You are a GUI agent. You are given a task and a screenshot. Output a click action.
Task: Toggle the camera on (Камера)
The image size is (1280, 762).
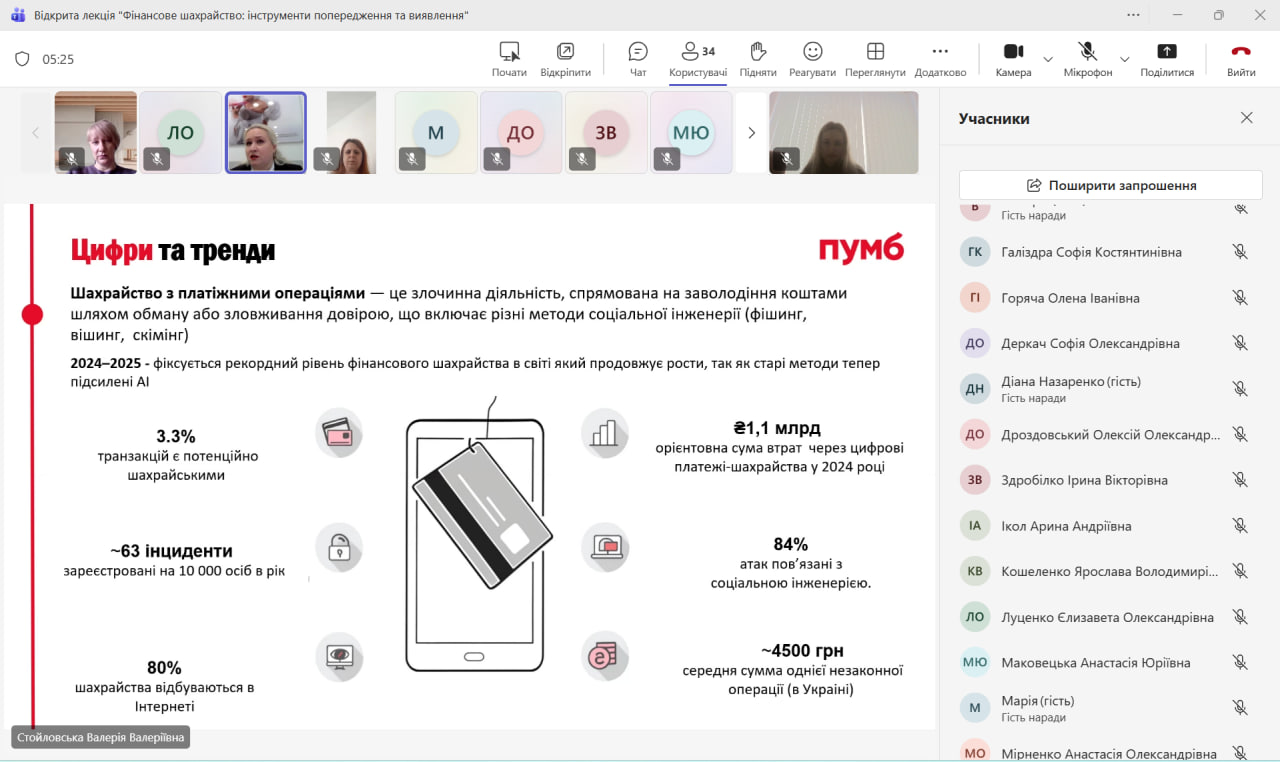[x=1013, y=58]
